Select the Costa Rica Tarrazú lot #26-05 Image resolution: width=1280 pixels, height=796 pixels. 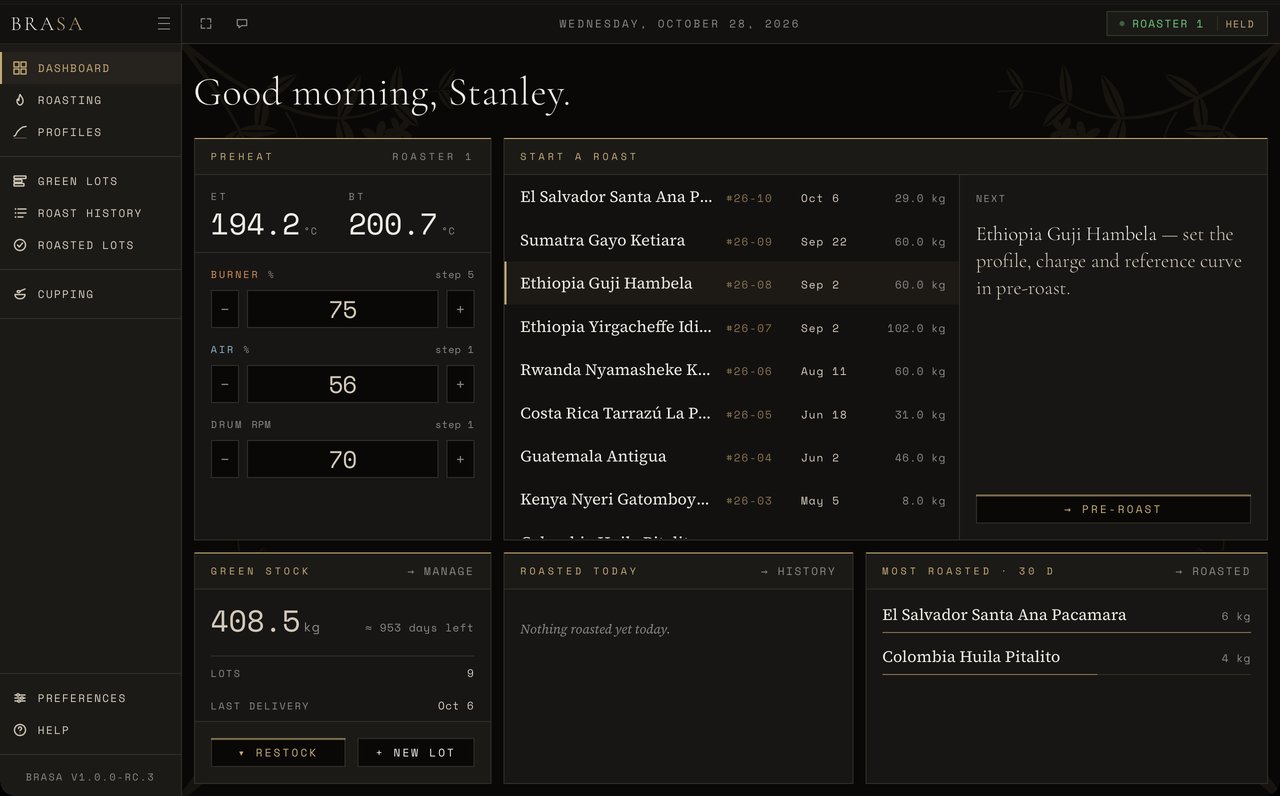pos(732,413)
